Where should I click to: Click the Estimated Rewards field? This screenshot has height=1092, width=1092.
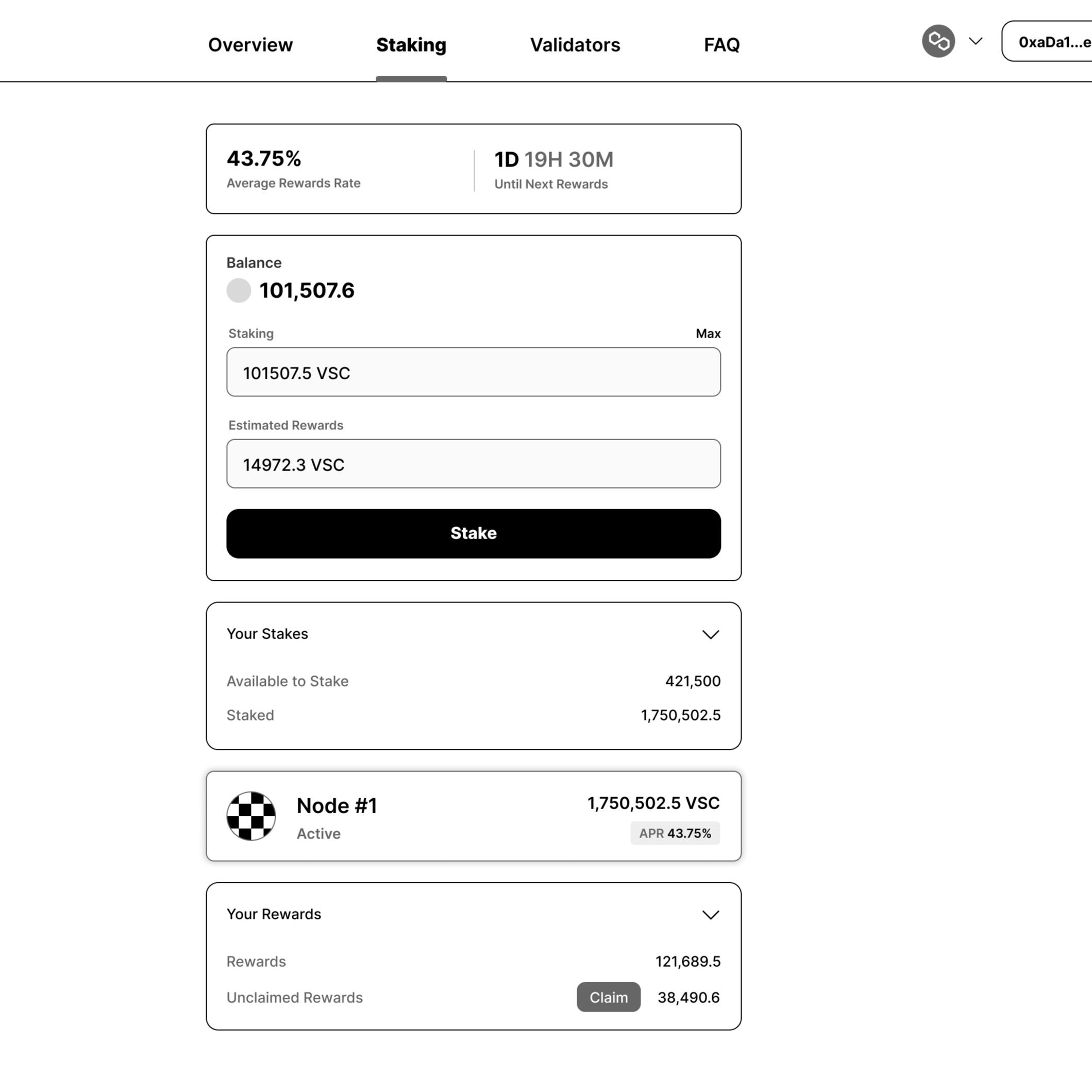pyautogui.click(x=473, y=463)
